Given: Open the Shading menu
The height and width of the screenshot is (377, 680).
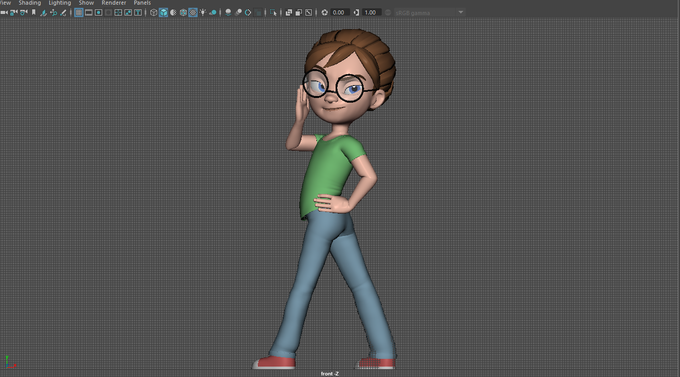Looking at the screenshot, I should 29,3.
